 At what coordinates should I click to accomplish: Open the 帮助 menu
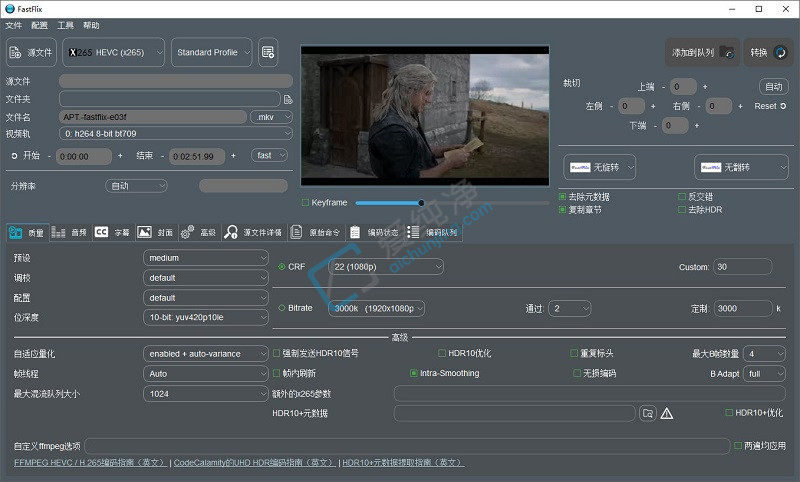point(91,26)
